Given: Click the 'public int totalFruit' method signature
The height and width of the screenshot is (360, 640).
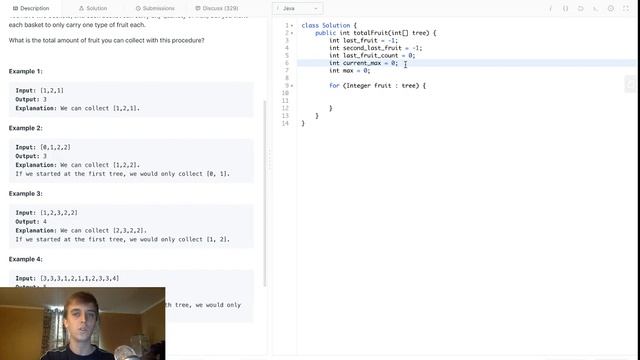Looking at the screenshot, I should coord(376,33).
